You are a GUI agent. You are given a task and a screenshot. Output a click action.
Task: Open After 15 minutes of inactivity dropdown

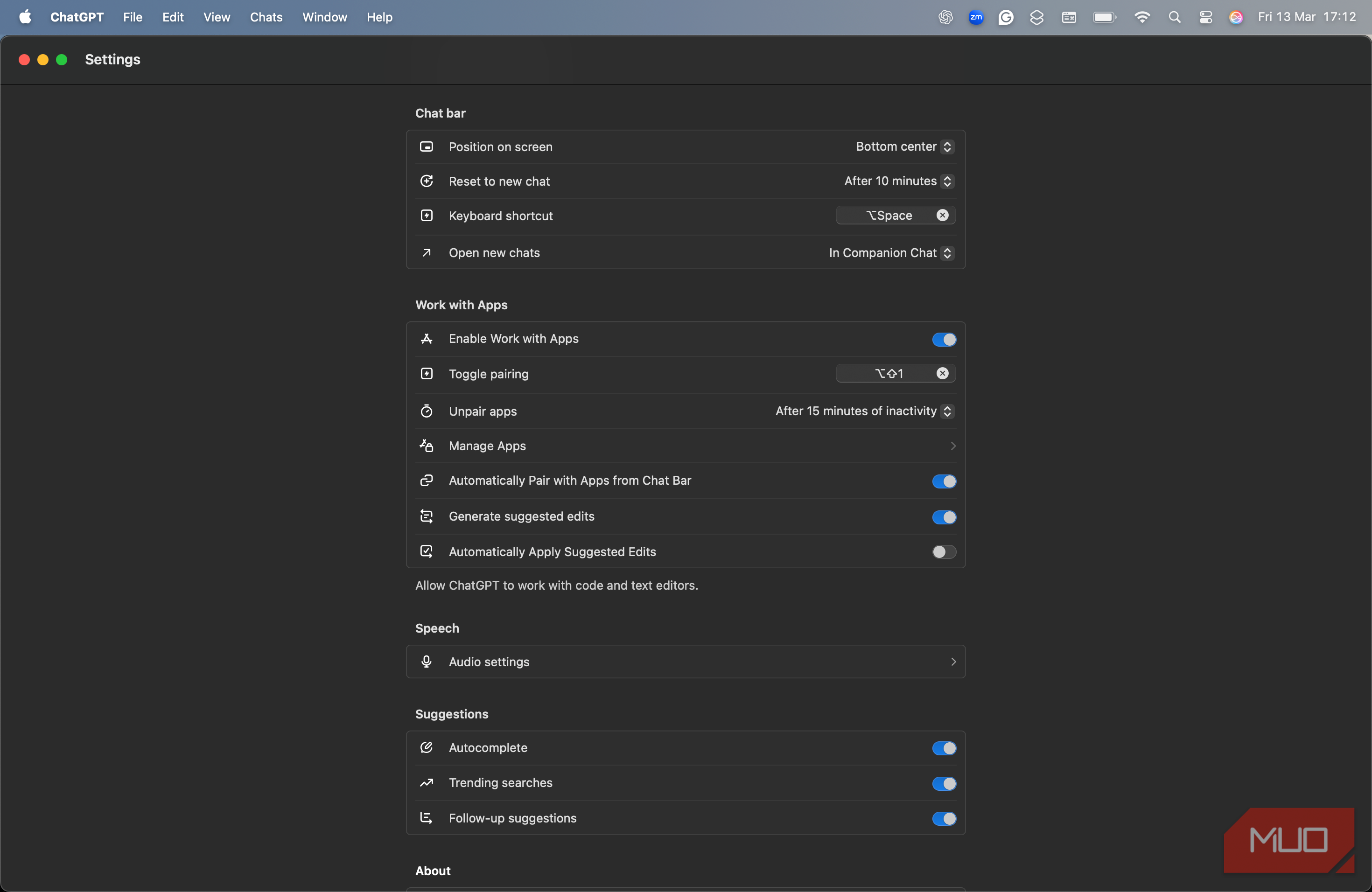pos(864,411)
